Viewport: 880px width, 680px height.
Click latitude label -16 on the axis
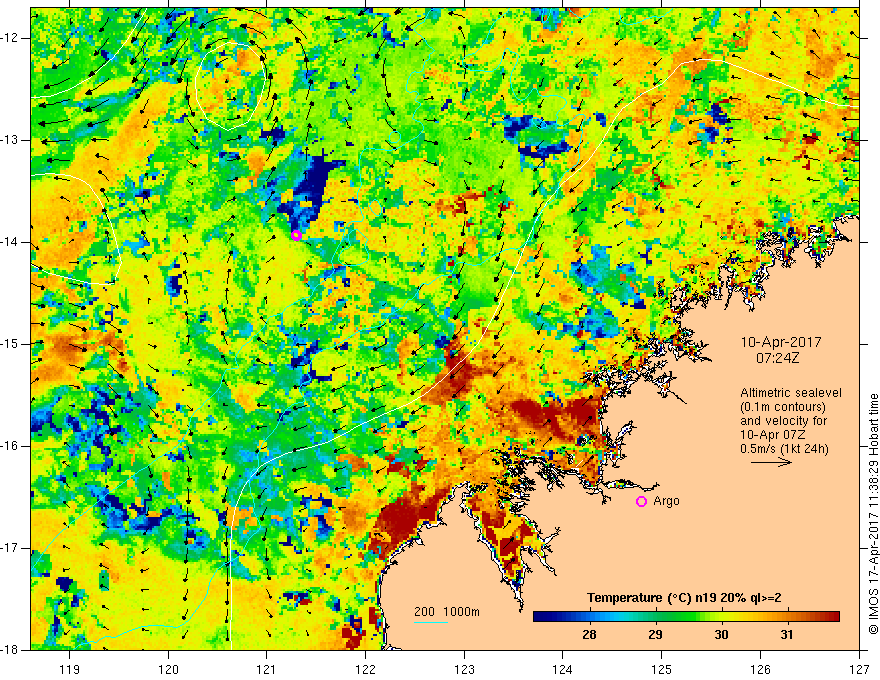coord(10,446)
